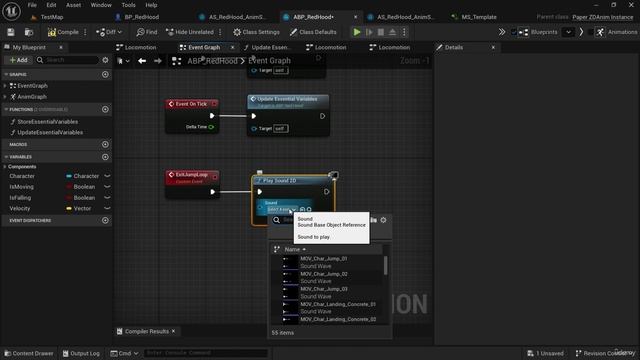
Task: Switch to BP_RedHood tab
Action: pyautogui.click(x=142, y=17)
